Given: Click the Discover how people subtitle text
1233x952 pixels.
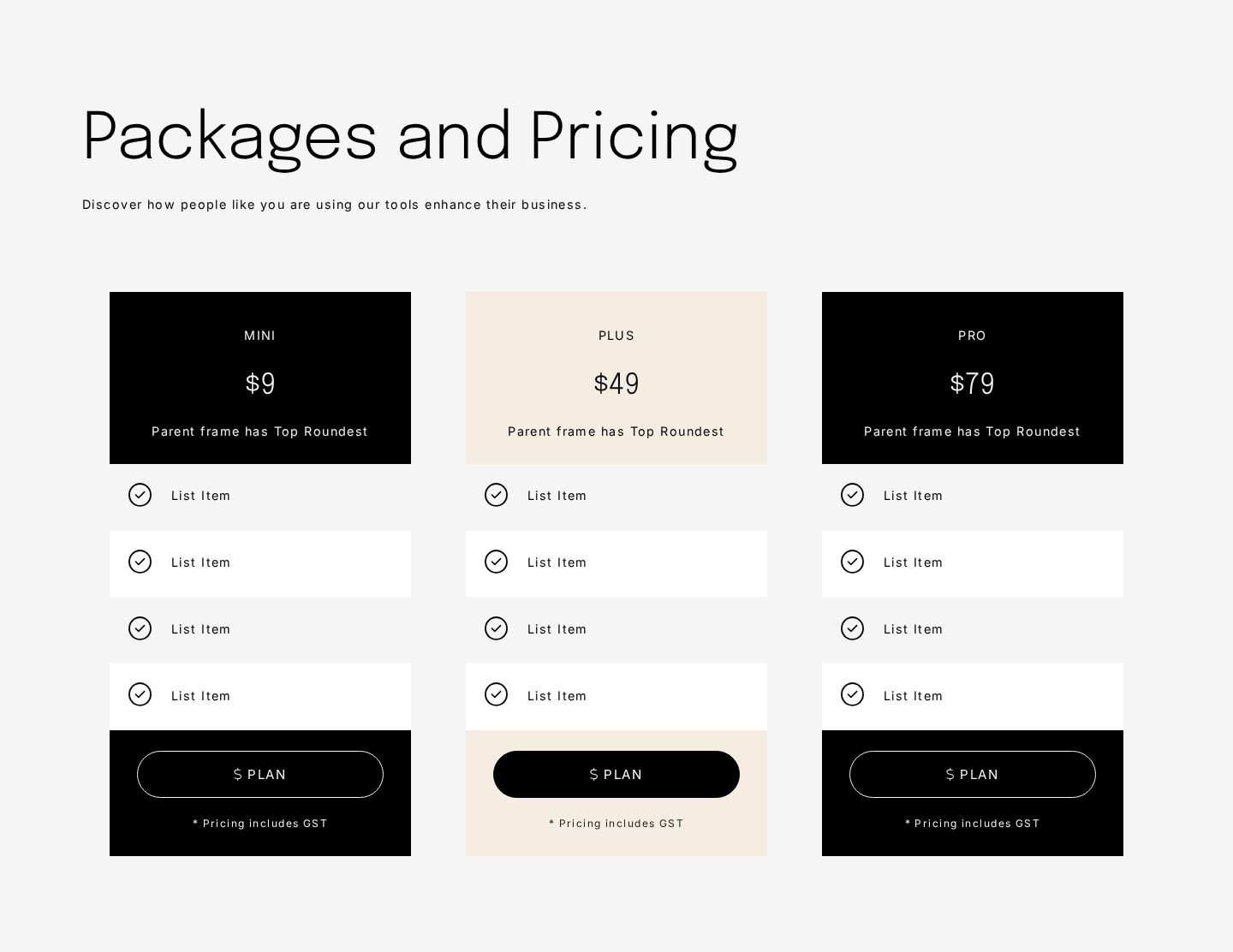Looking at the screenshot, I should (335, 205).
